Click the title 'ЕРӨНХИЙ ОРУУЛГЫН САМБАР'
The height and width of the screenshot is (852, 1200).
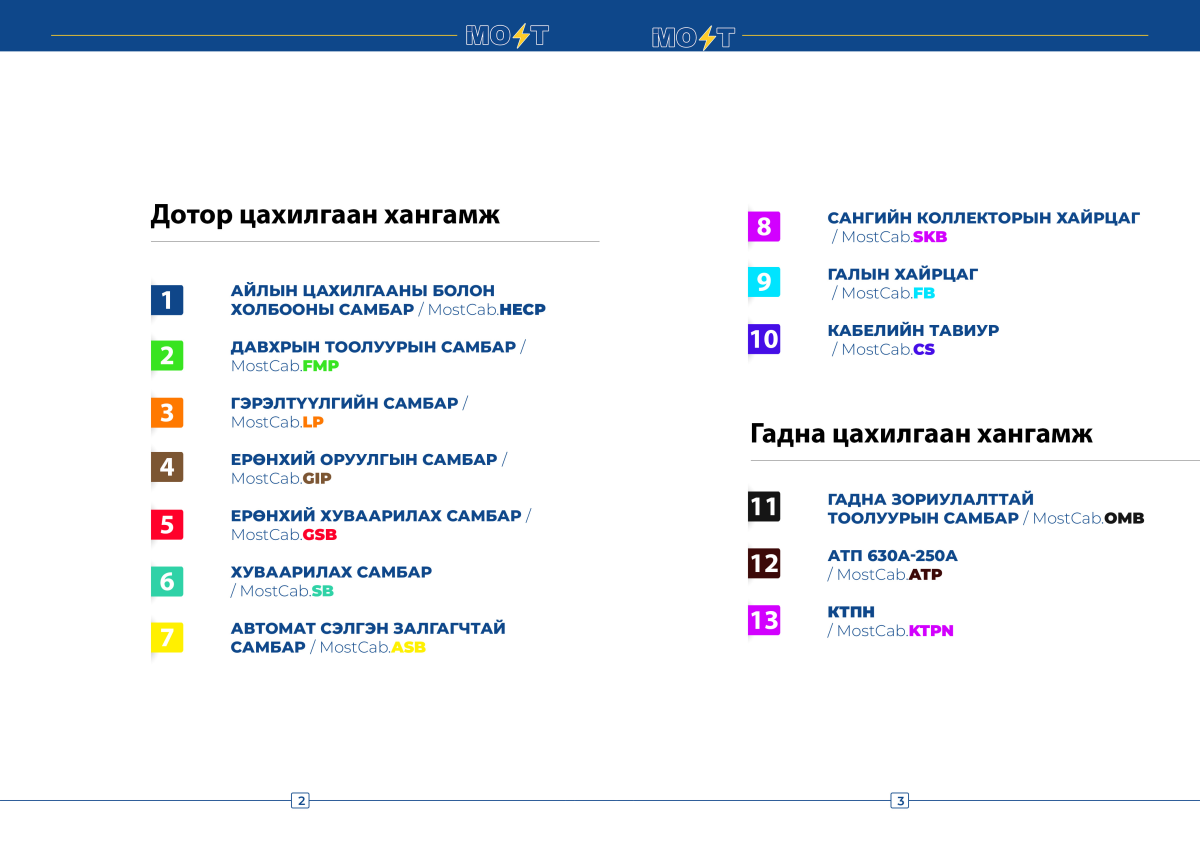[x=364, y=460]
